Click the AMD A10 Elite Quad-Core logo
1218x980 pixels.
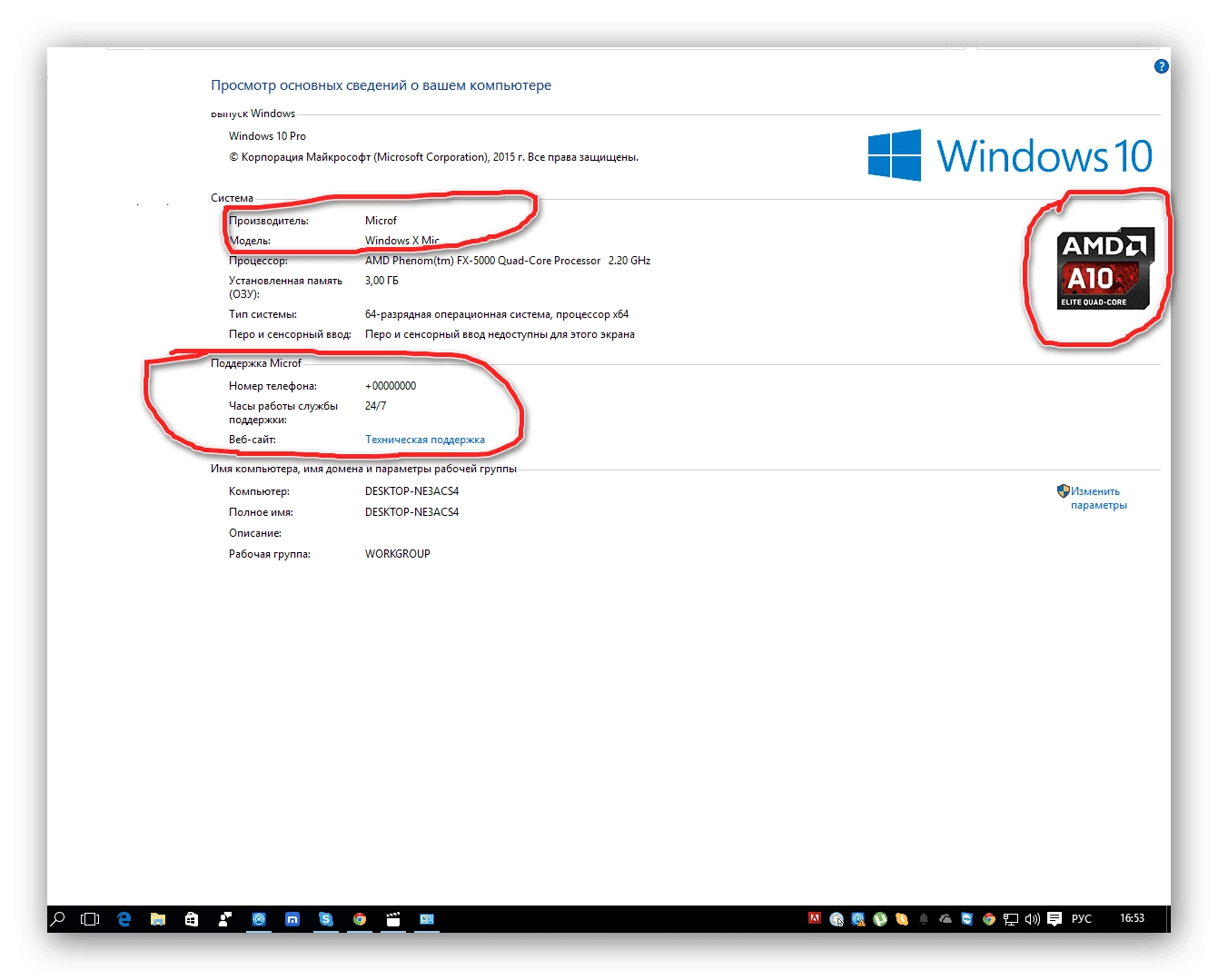(x=1105, y=269)
